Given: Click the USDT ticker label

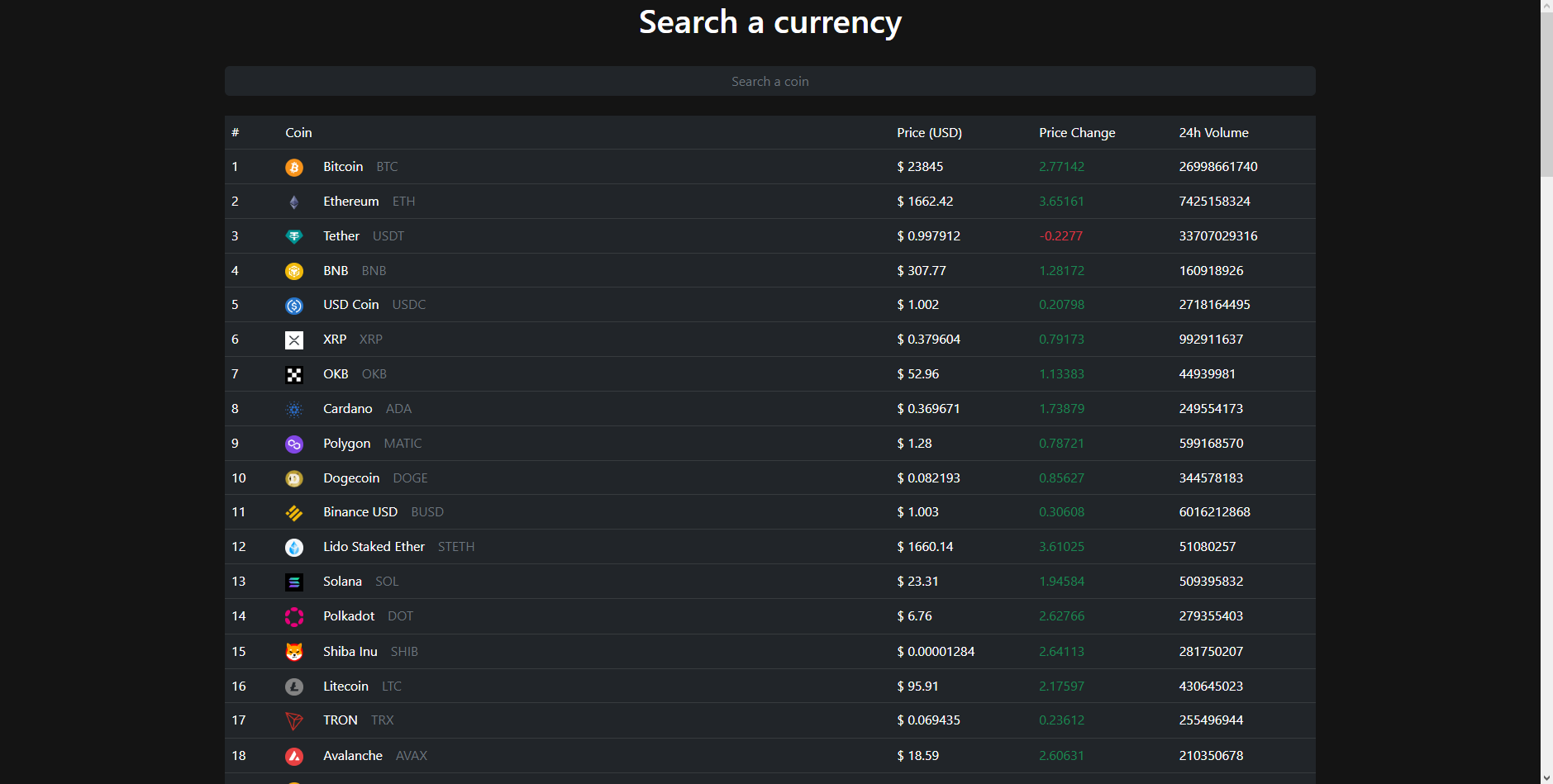Looking at the screenshot, I should [388, 236].
